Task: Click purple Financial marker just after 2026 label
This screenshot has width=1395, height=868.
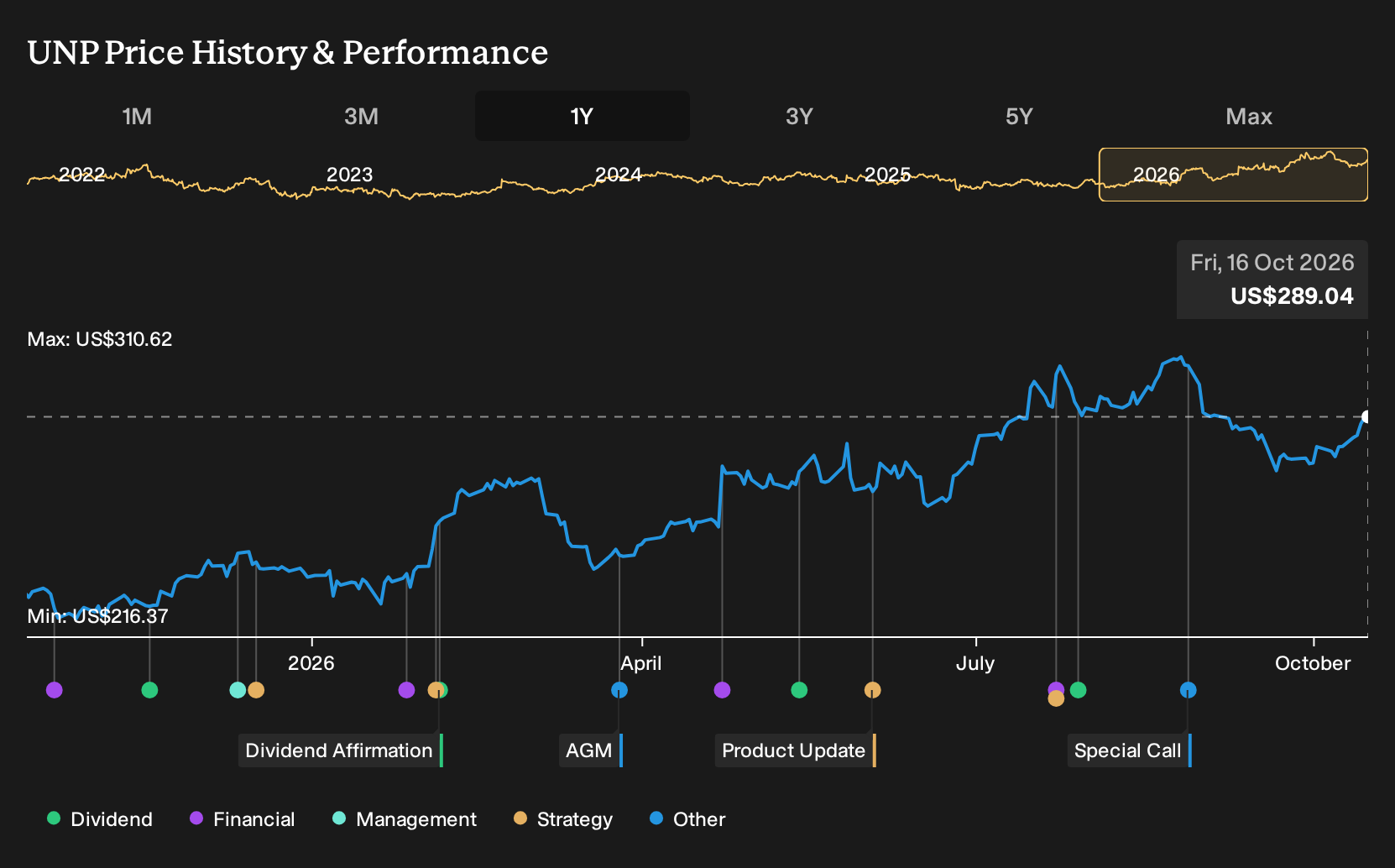Action: pyautogui.click(x=406, y=690)
